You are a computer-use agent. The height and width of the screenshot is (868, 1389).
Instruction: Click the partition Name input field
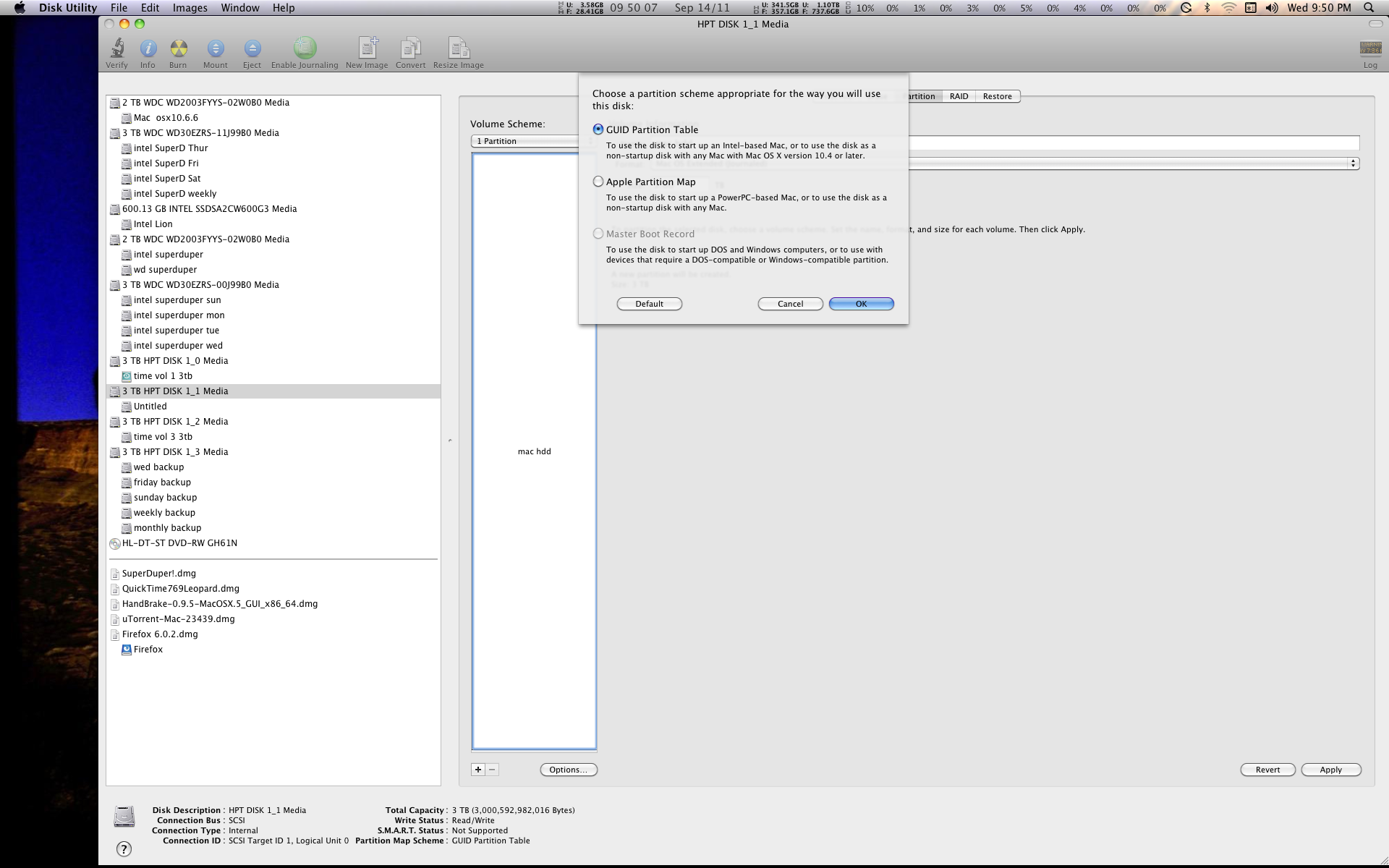(x=1134, y=143)
